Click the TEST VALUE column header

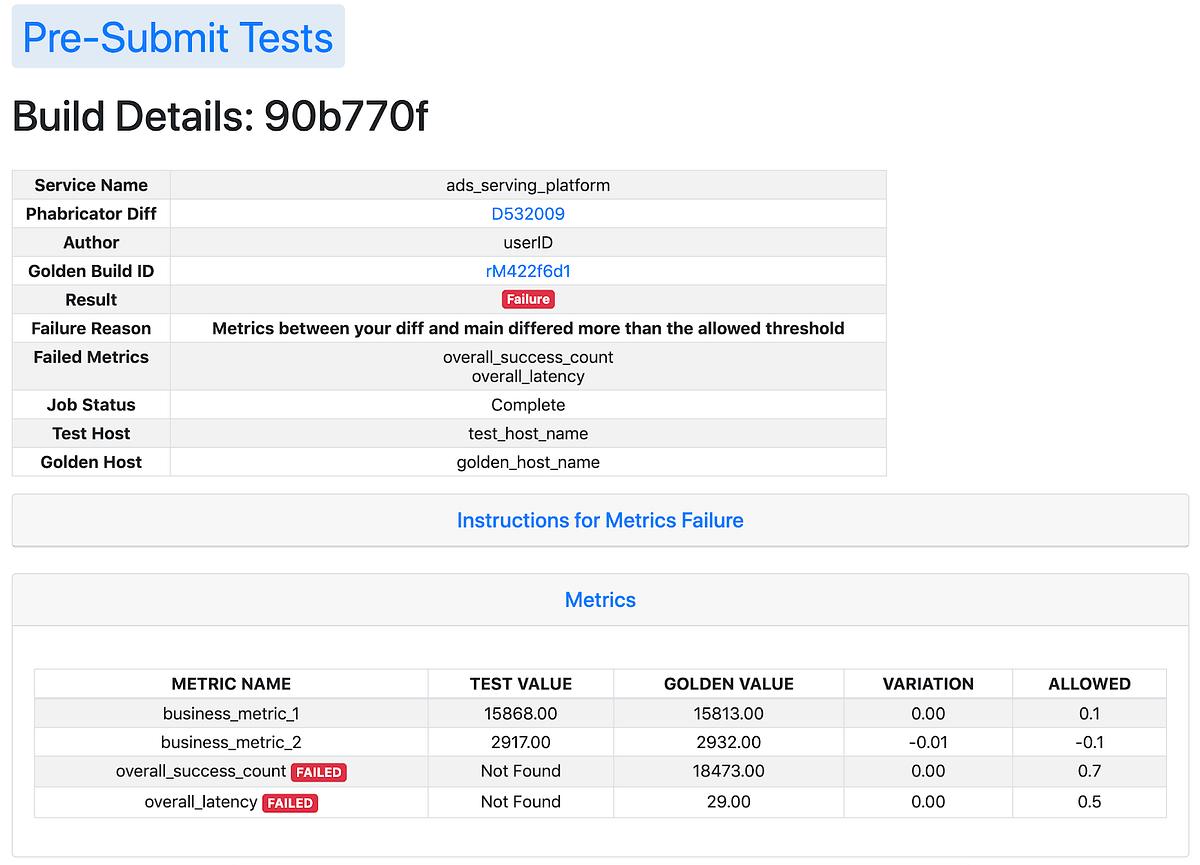(521, 684)
